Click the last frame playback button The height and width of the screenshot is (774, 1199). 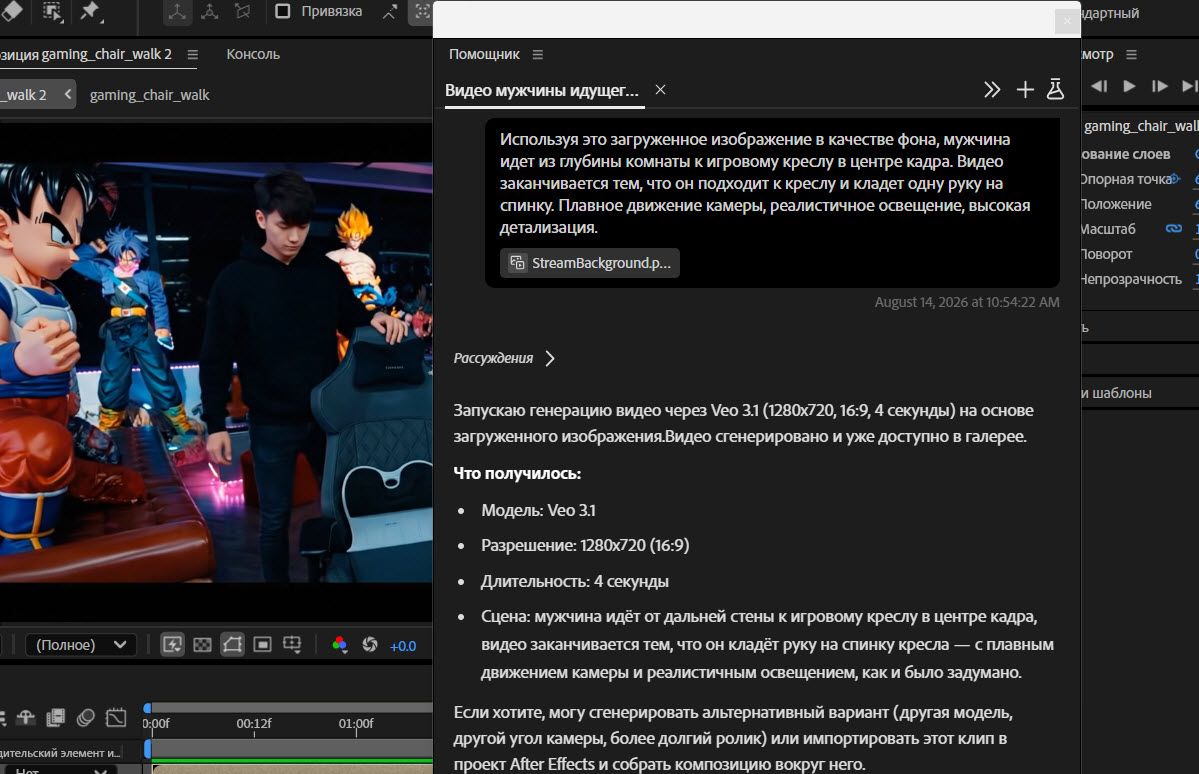pos(1190,86)
